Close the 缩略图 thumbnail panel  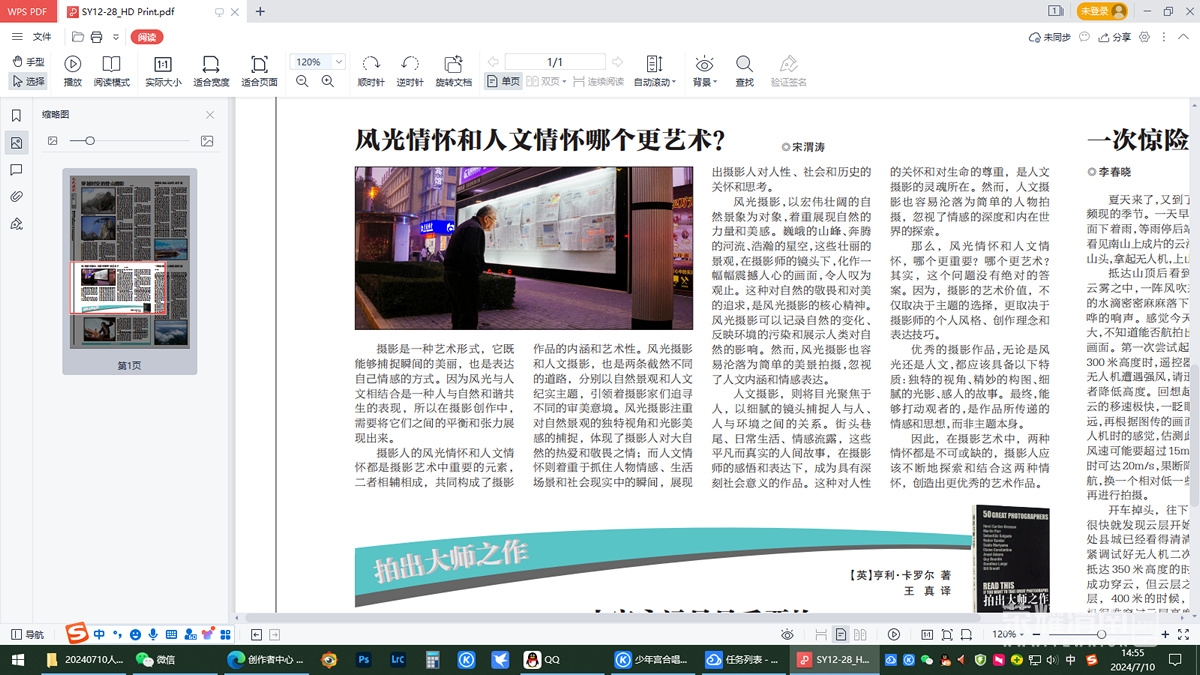[x=210, y=115]
